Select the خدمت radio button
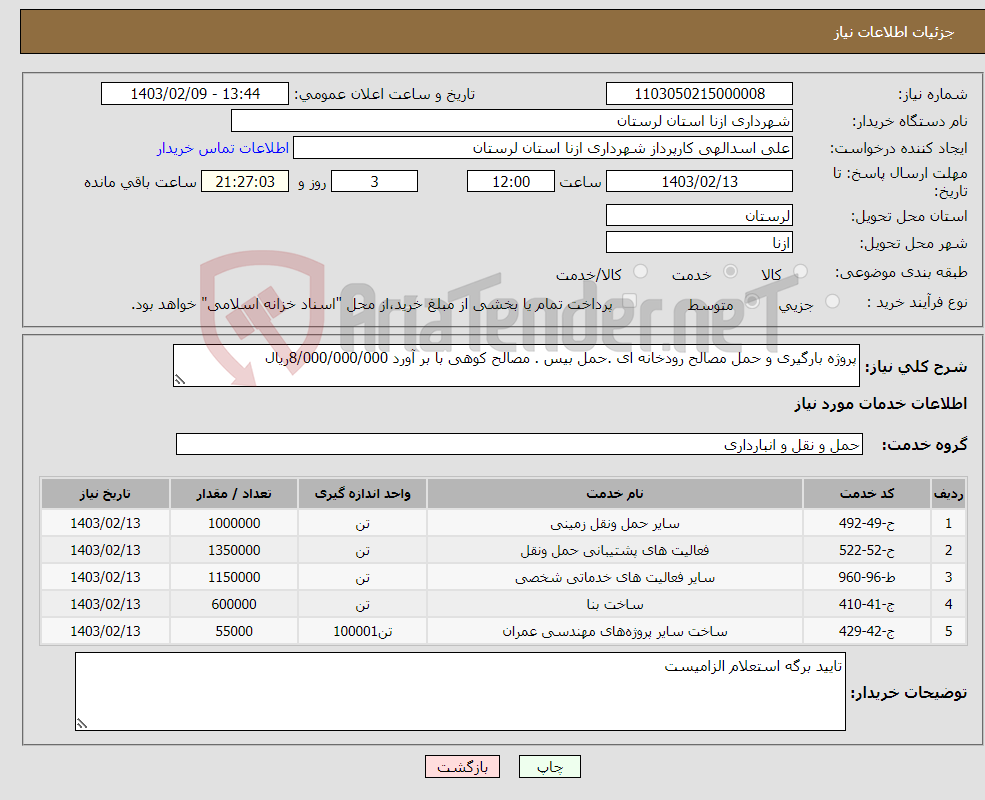The image size is (985, 800). click(730, 271)
